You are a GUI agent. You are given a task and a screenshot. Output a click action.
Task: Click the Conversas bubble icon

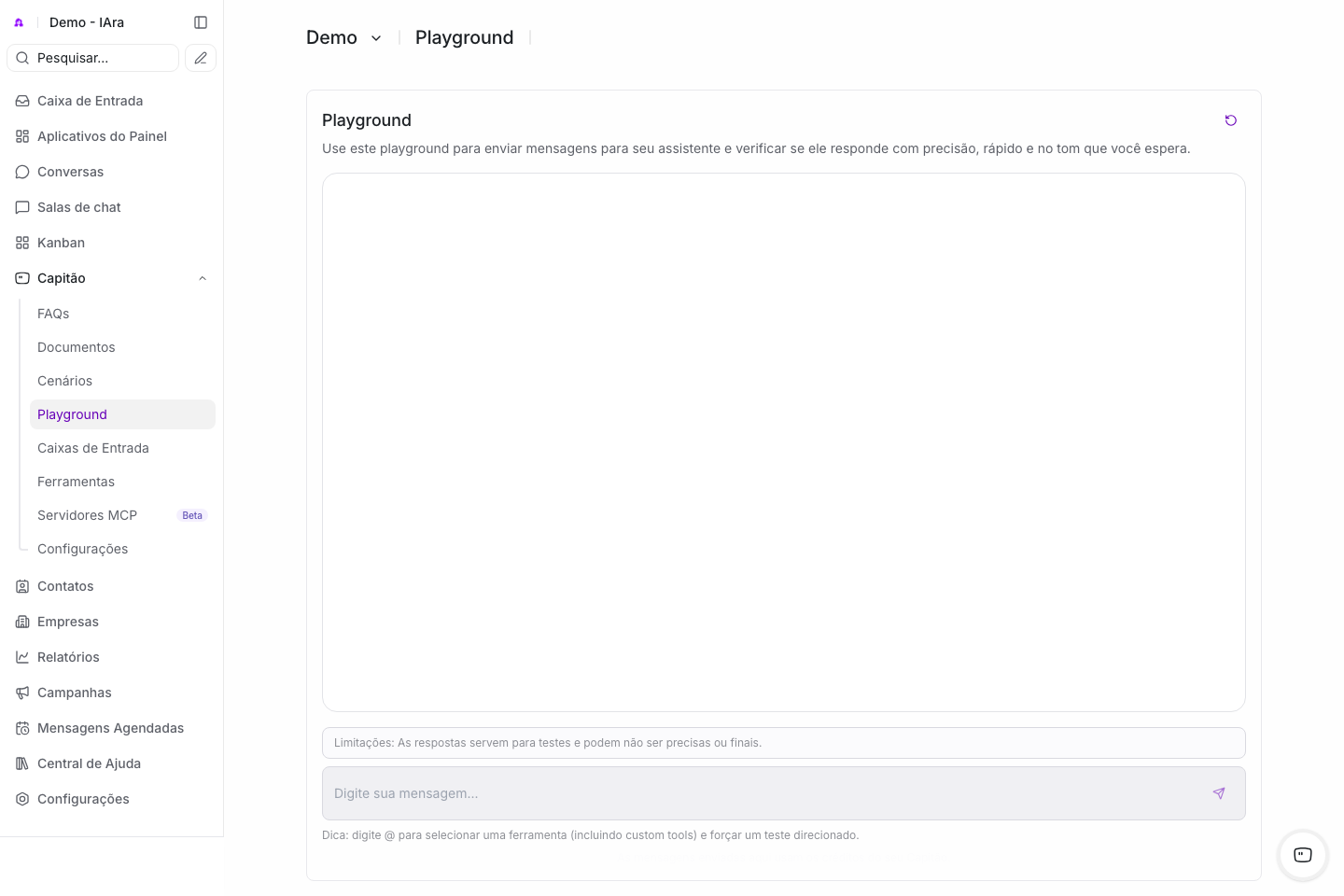(22, 172)
